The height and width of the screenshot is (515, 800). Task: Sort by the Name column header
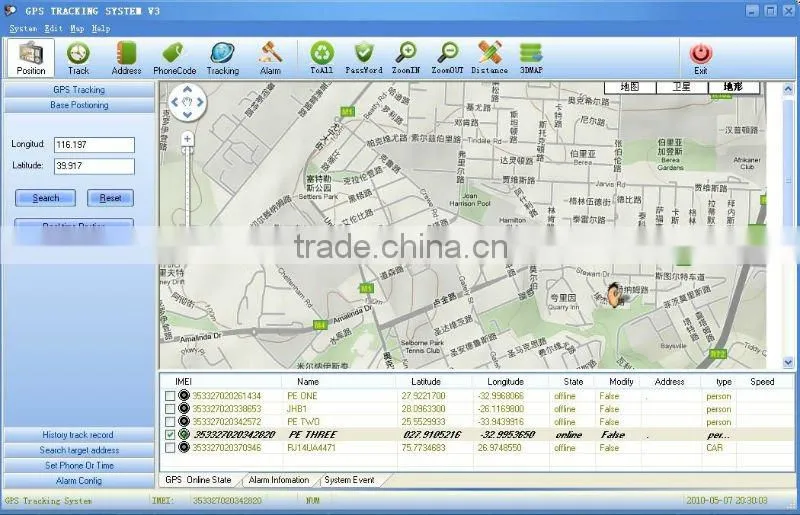(x=308, y=381)
